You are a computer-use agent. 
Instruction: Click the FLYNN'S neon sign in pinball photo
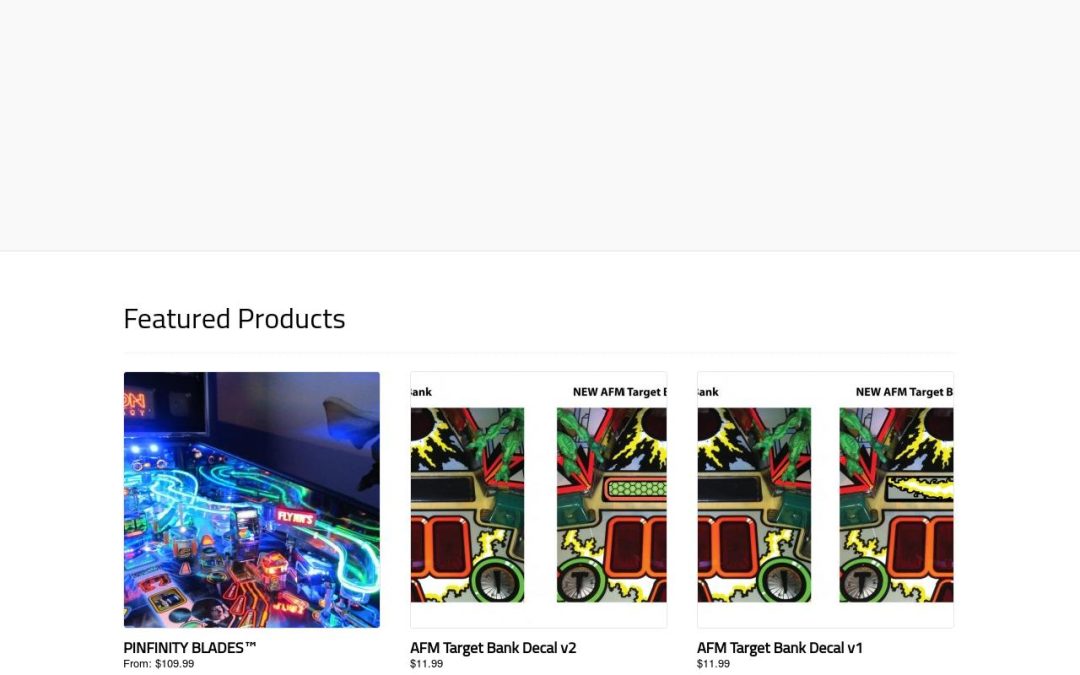[x=295, y=517]
